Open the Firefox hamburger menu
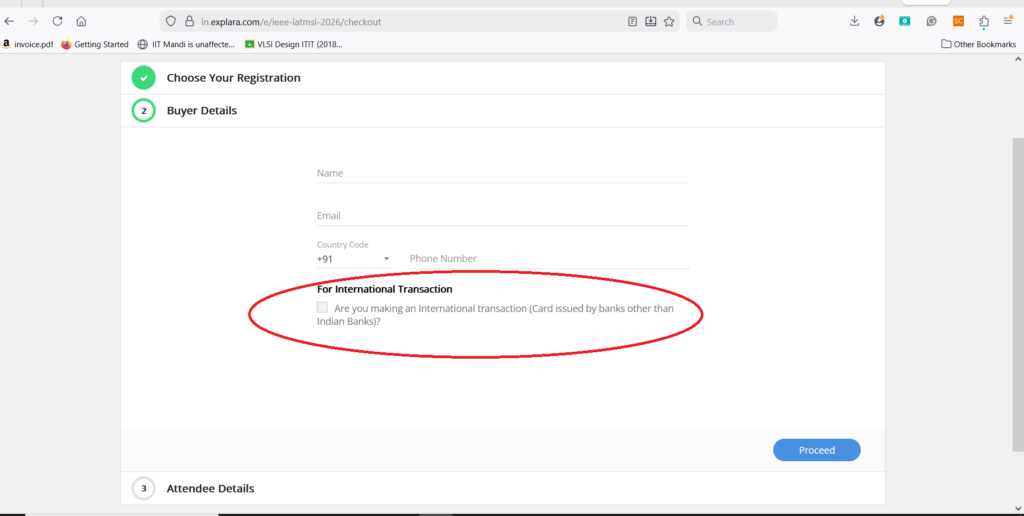 pos(1008,21)
